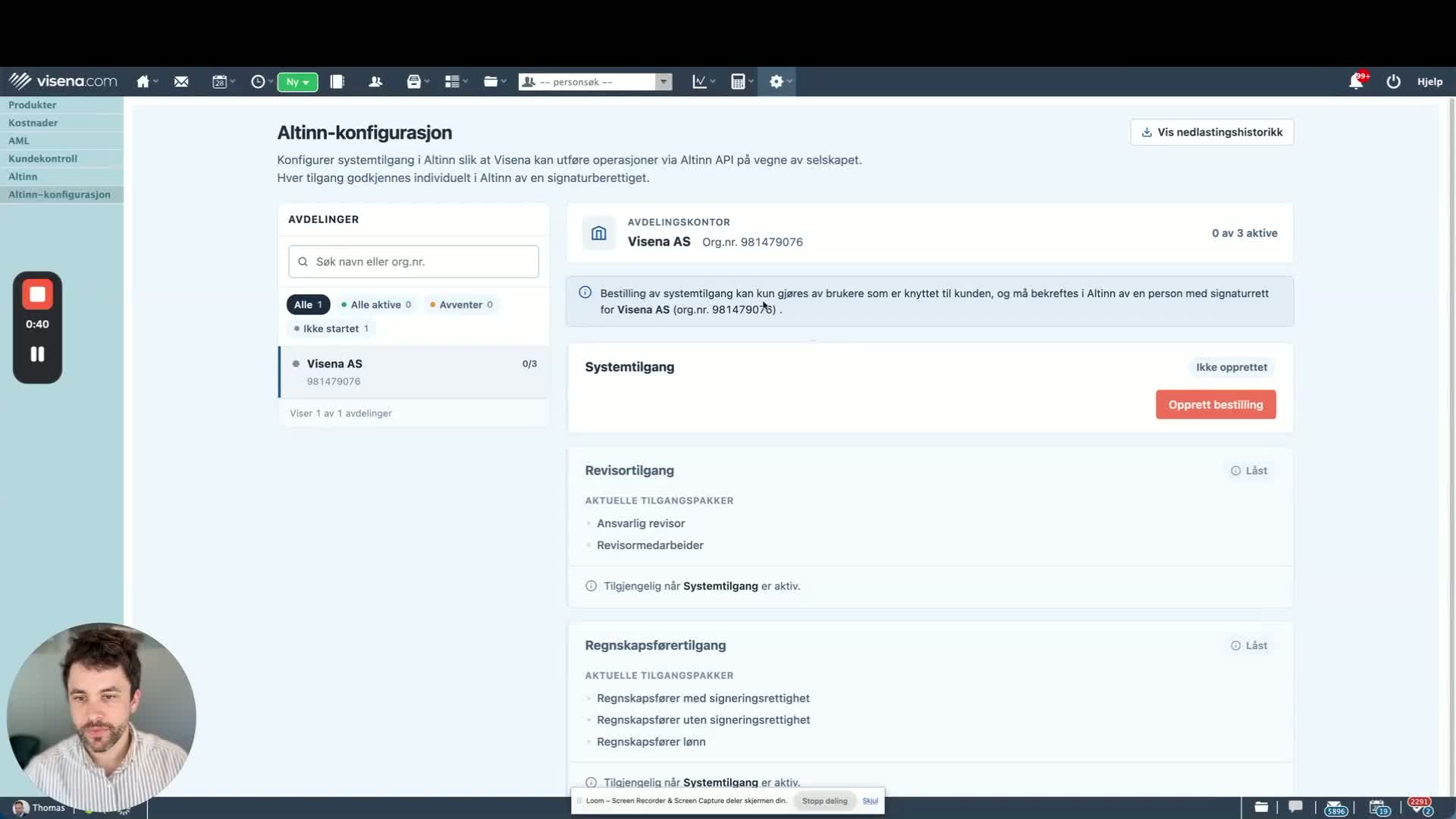Image resolution: width=1456 pixels, height=819 pixels.
Task: Open the mail icon with 5896 badge
Action: click(x=1336, y=808)
